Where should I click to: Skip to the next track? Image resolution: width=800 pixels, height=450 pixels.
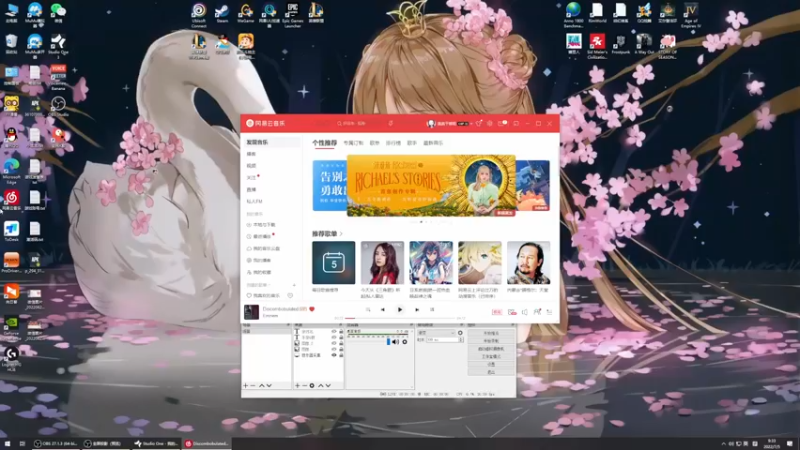(x=417, y=310)
